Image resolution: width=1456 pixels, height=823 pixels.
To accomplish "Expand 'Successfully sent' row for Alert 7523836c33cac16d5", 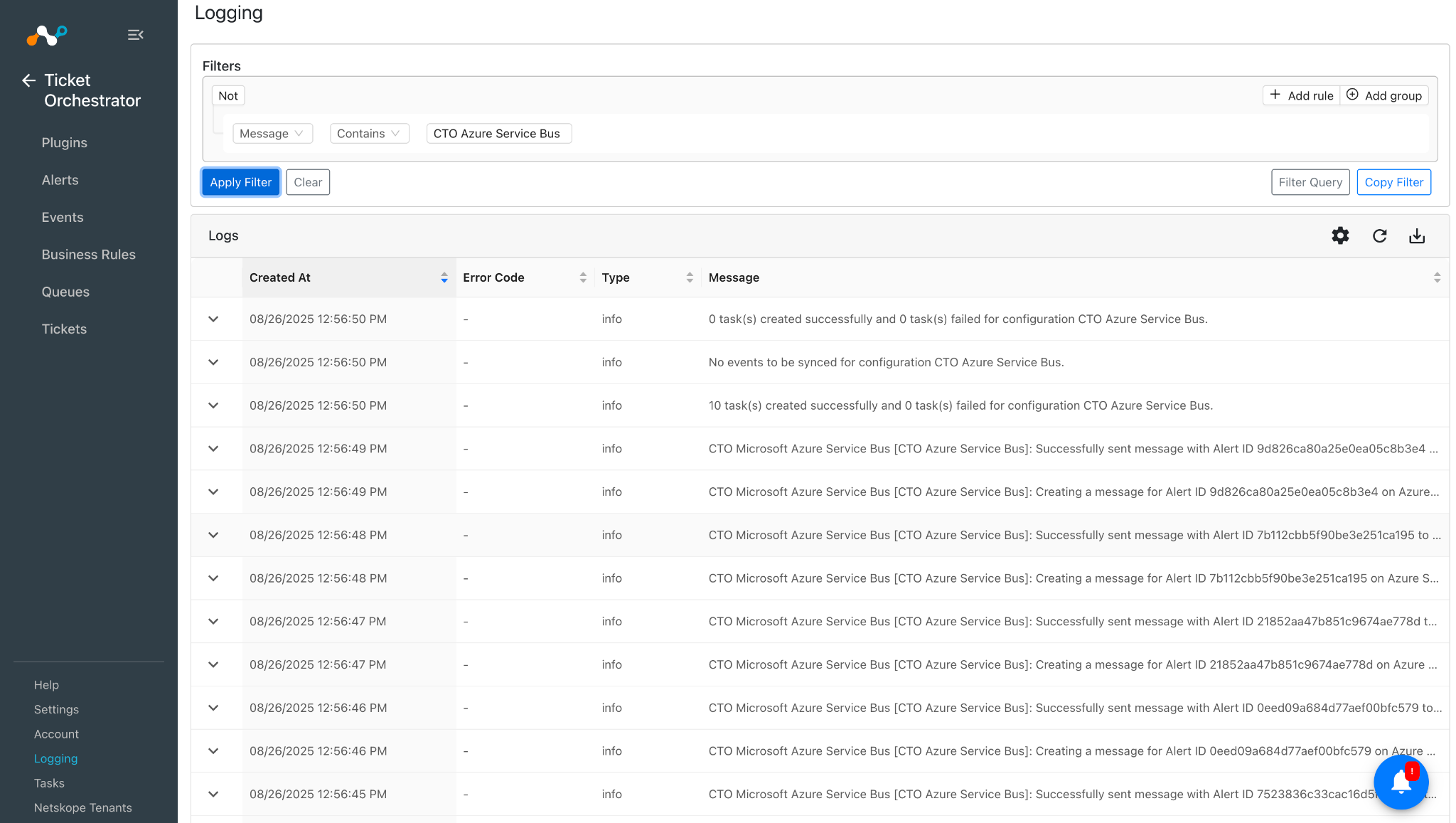I will (x=213, y=795).
